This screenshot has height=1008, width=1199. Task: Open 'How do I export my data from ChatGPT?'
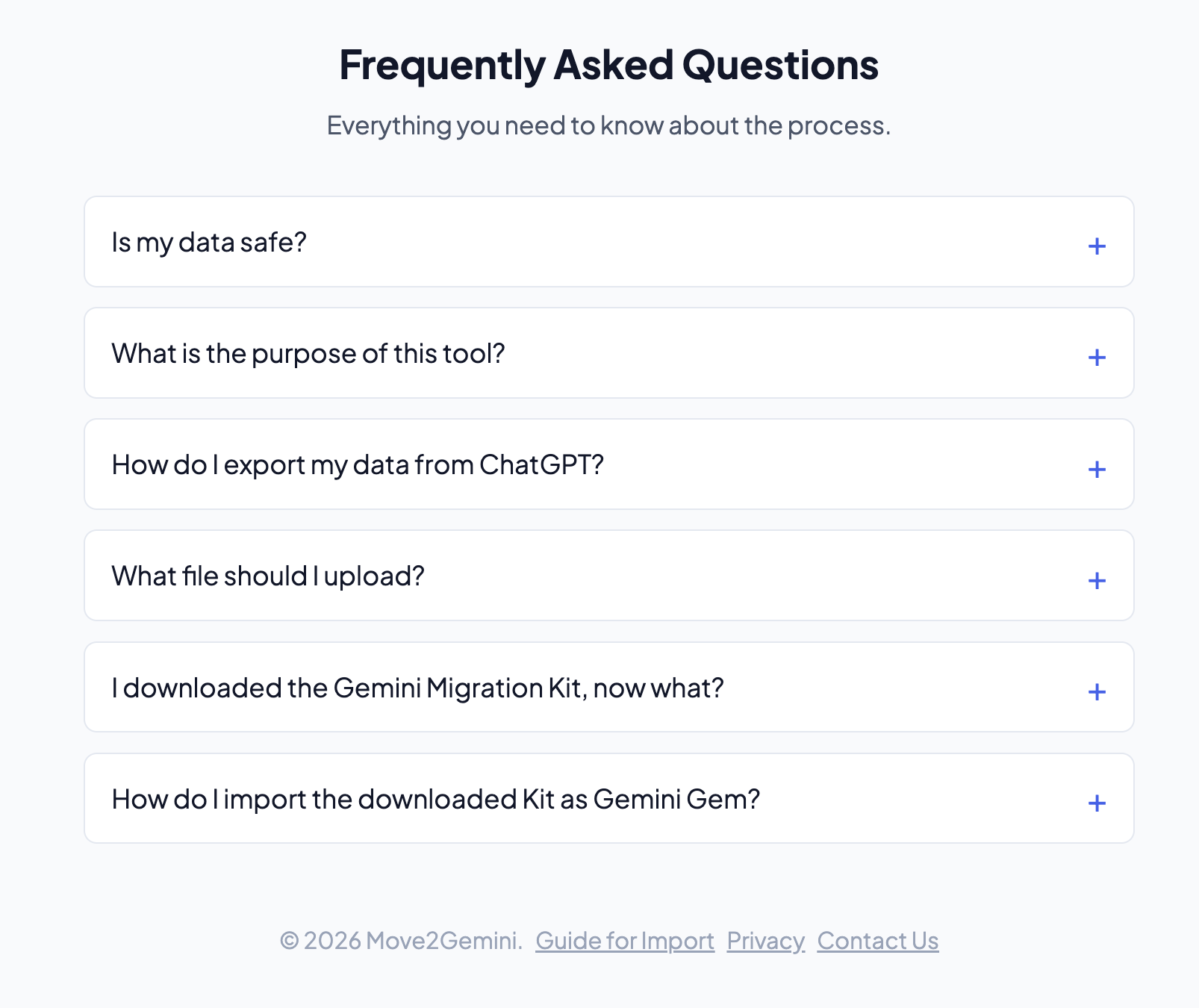(358, 464)
